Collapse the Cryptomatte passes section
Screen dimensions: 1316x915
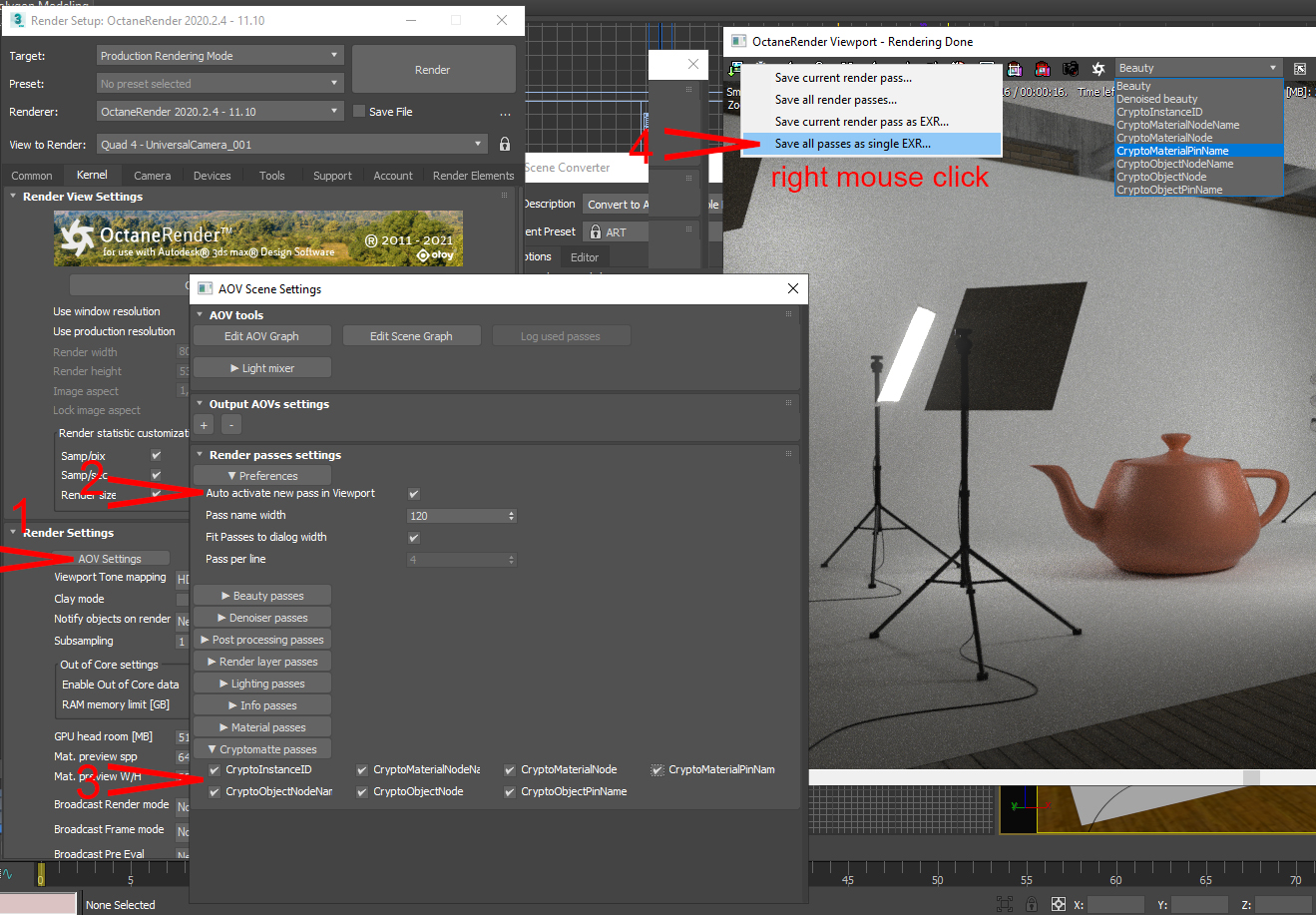(262, 749)
